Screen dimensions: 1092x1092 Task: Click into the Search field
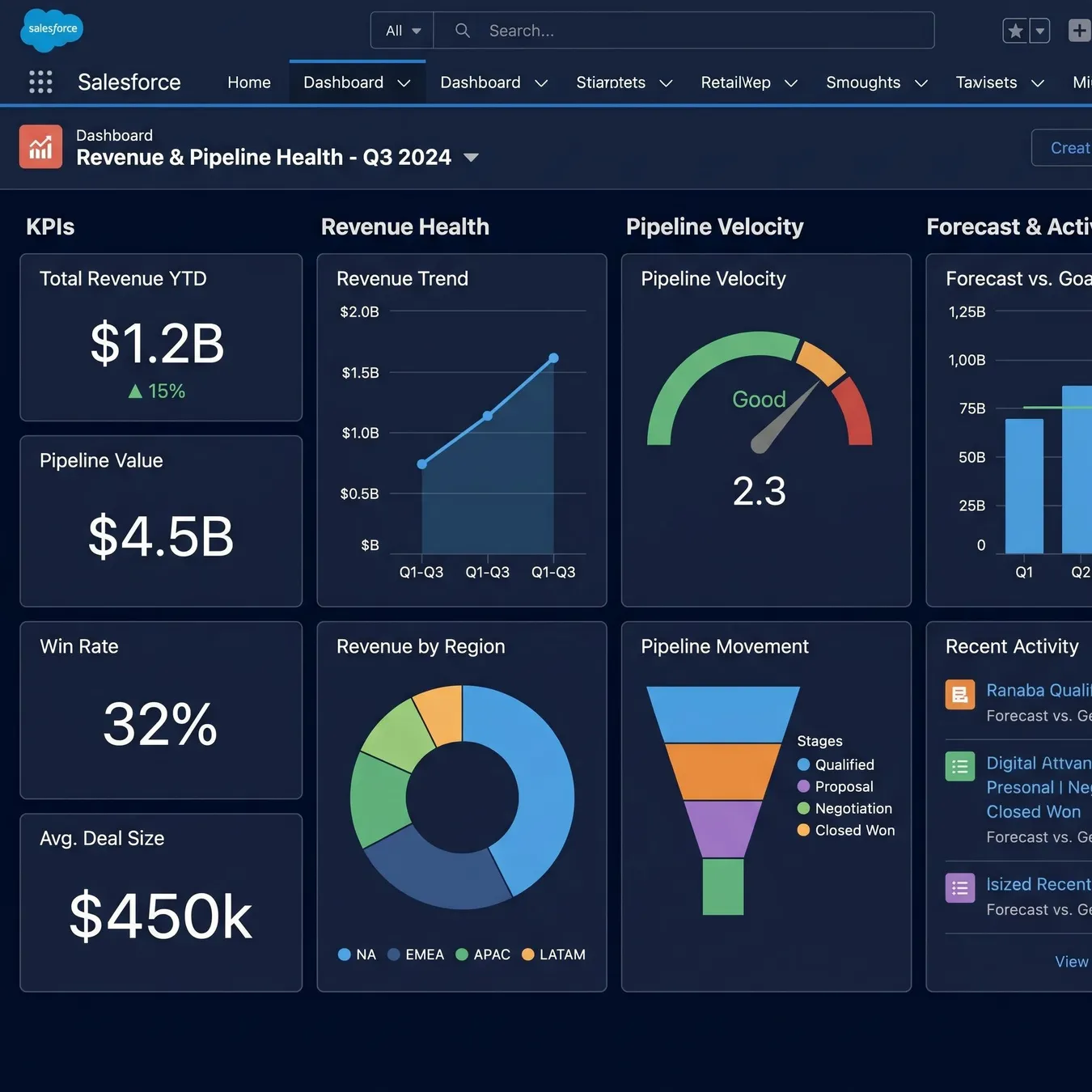click(684, 31)
